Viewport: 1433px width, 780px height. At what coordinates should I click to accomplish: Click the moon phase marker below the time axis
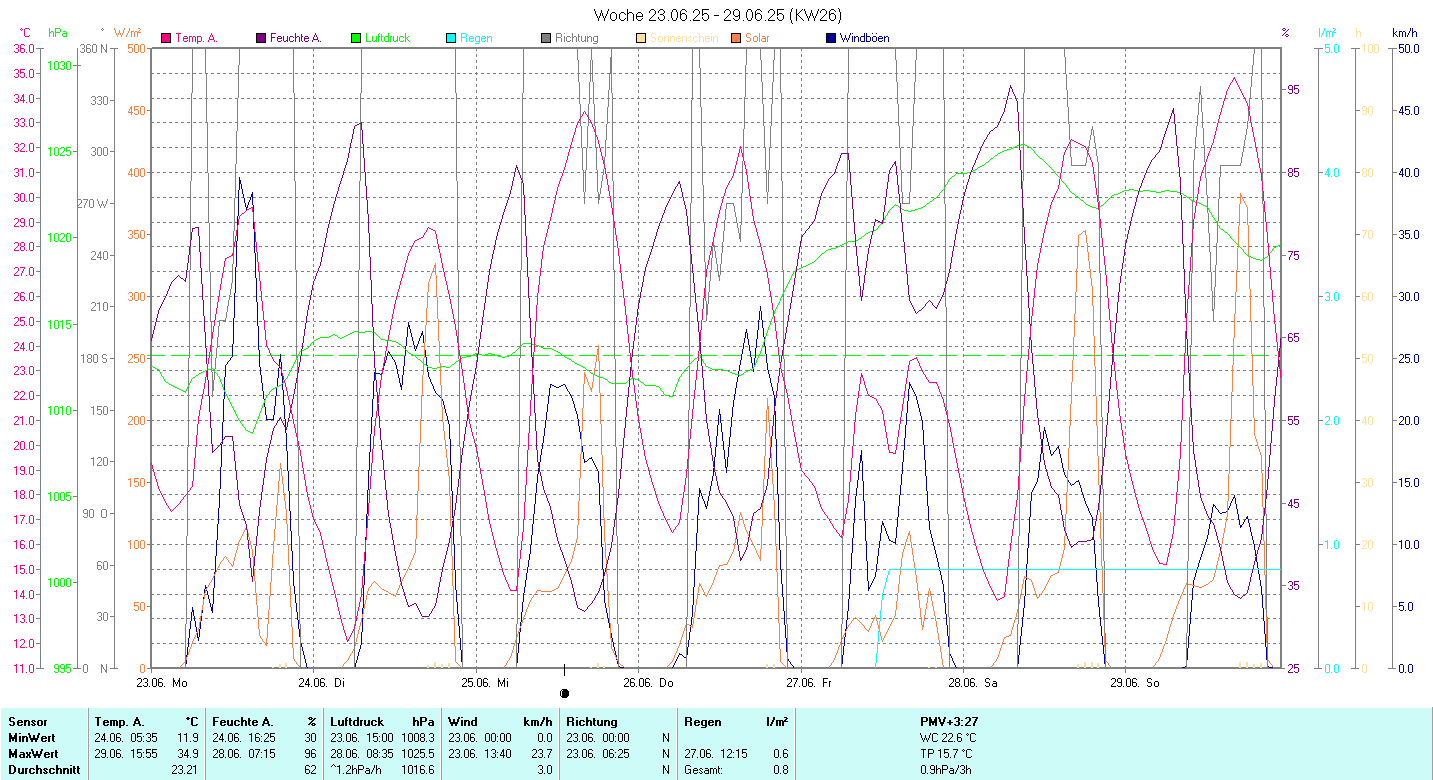click(565, 693)
